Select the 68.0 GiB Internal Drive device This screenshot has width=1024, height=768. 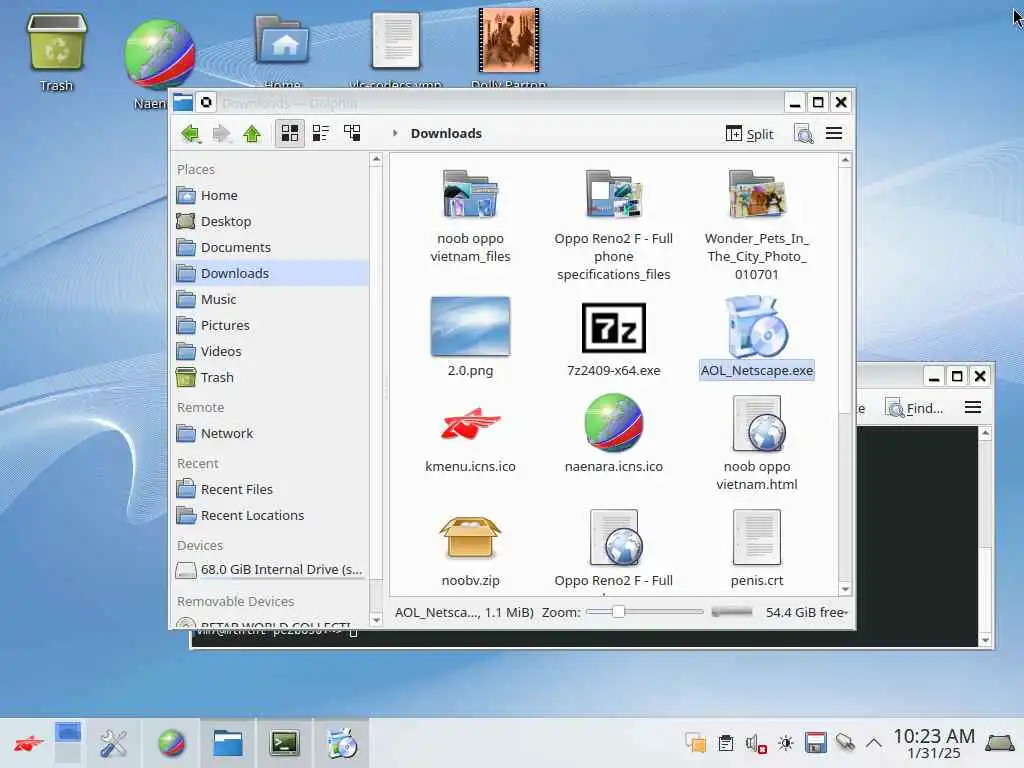coord(271,569)
